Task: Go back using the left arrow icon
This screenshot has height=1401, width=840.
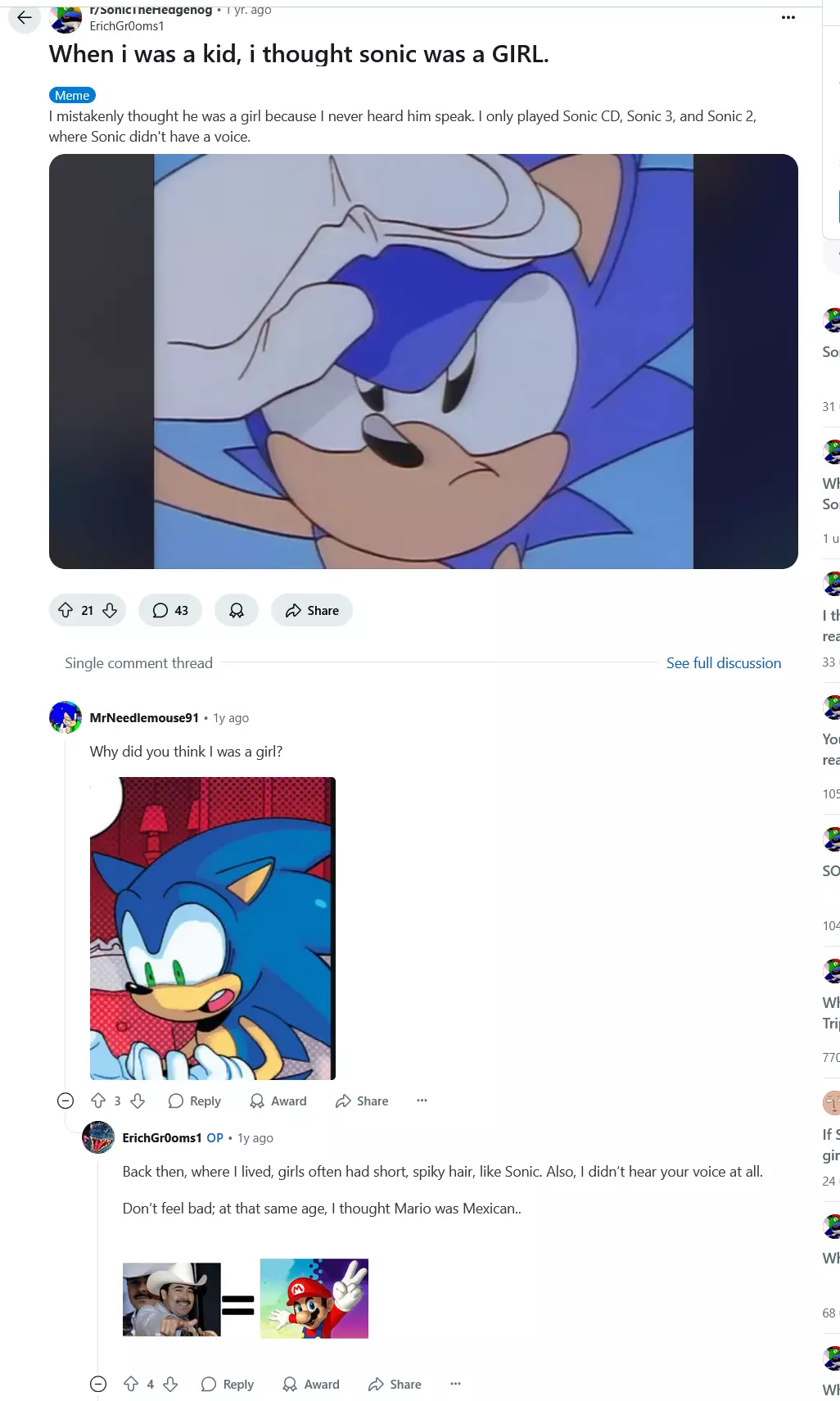Action: click(x=25, y=17)
